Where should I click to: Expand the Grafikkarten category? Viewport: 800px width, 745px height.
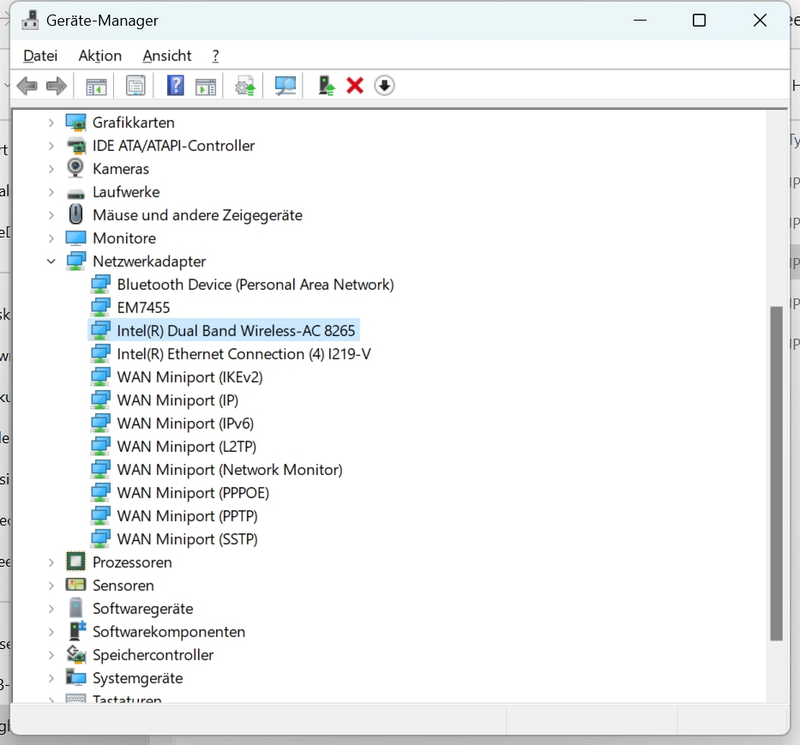coord(51,122)
